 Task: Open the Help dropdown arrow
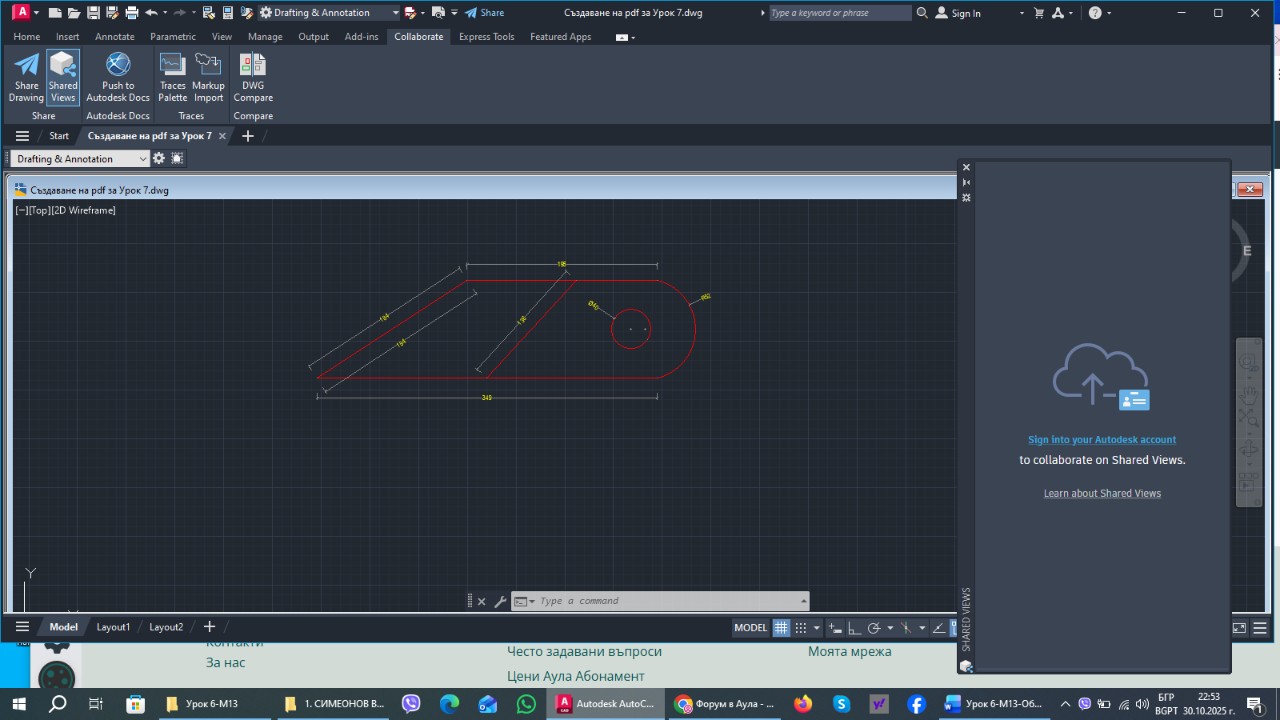1110,13
